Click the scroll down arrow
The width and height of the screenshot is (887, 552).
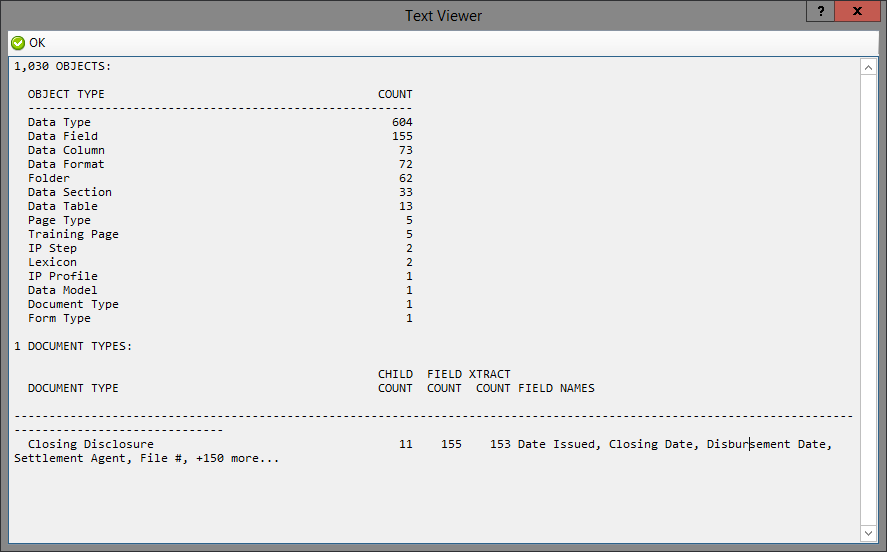[x=868, y=533]
